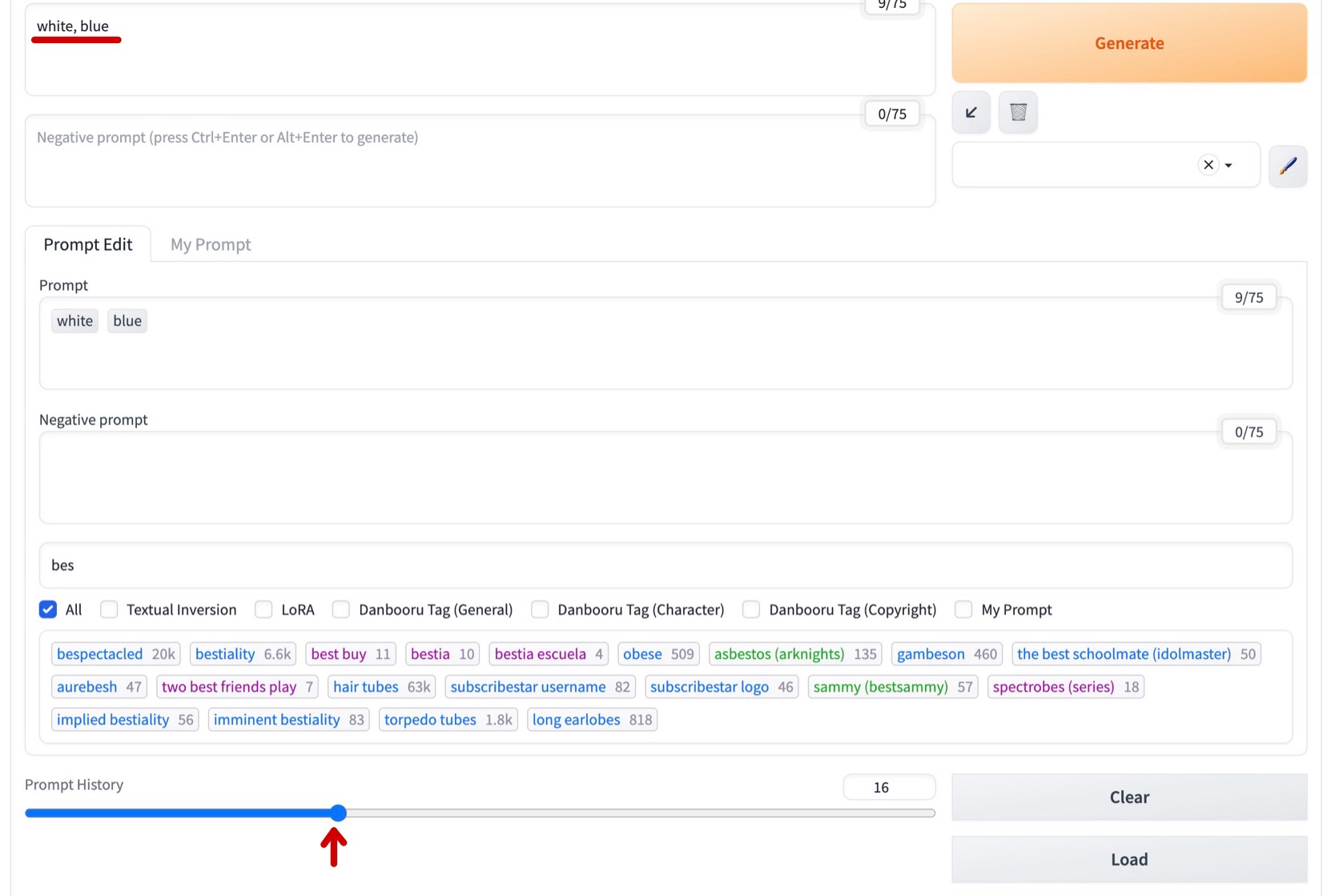Click the Load button
The width and height of the screenshot is (1335, 896).
pyautogui.click(x=1128, y=859)
